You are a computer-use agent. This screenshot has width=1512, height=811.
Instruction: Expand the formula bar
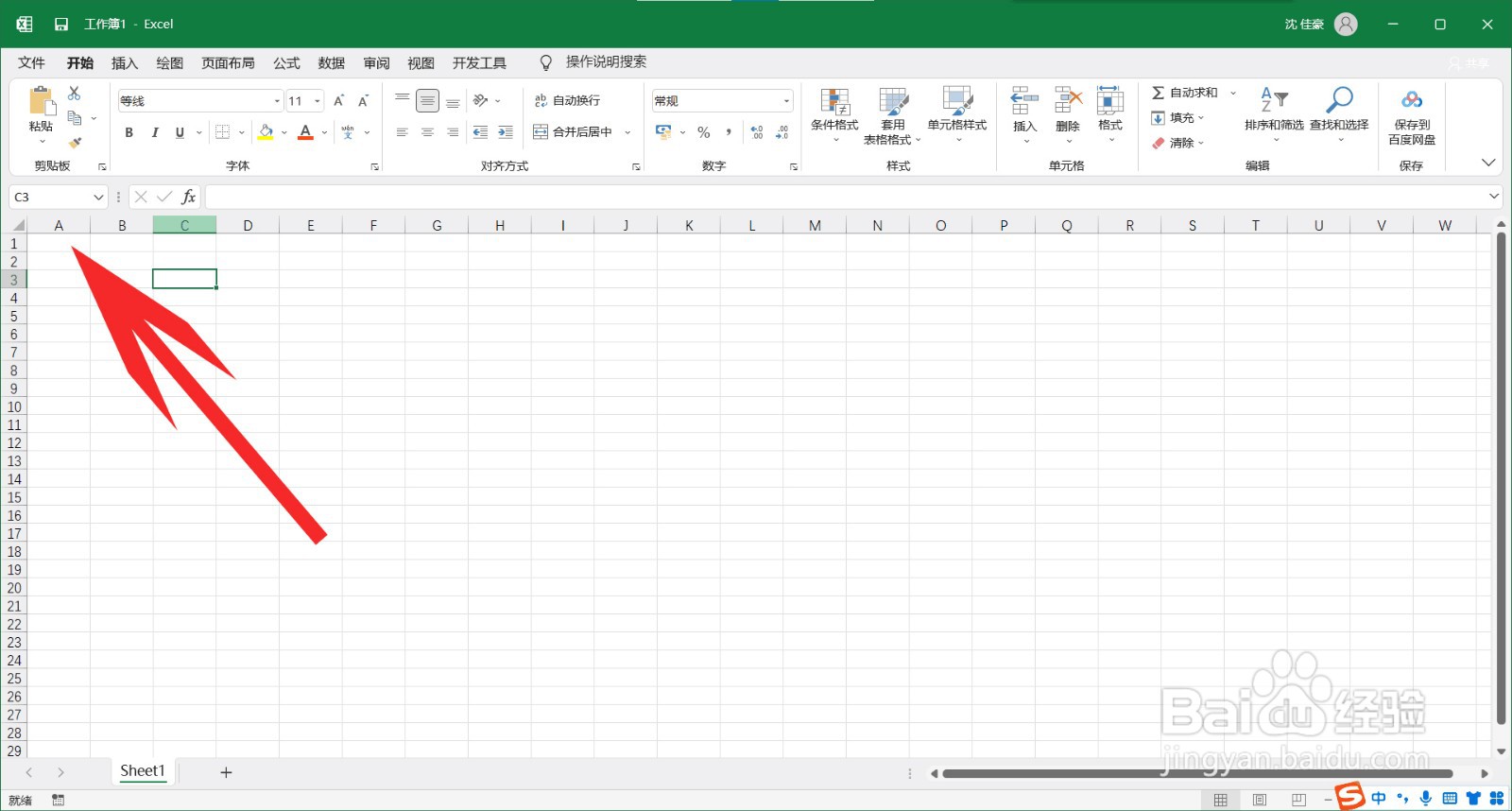1494,197
